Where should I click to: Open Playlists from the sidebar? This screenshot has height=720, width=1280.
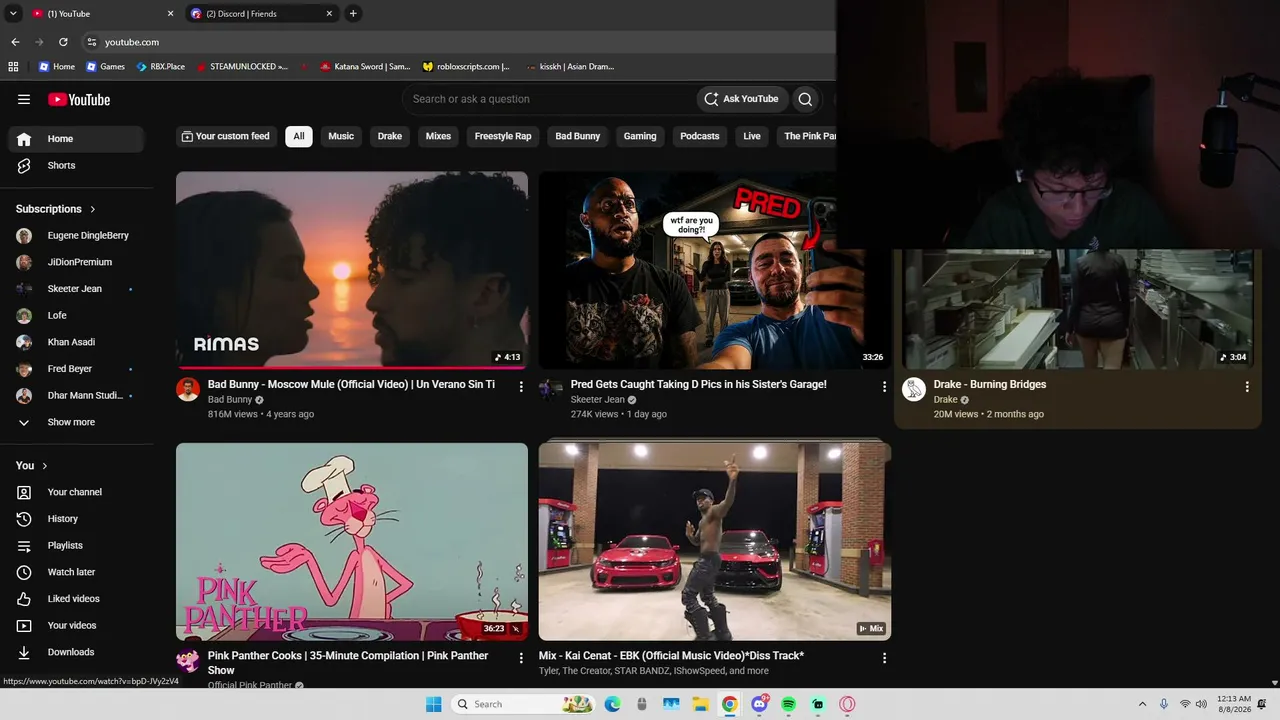click(76, 545)
